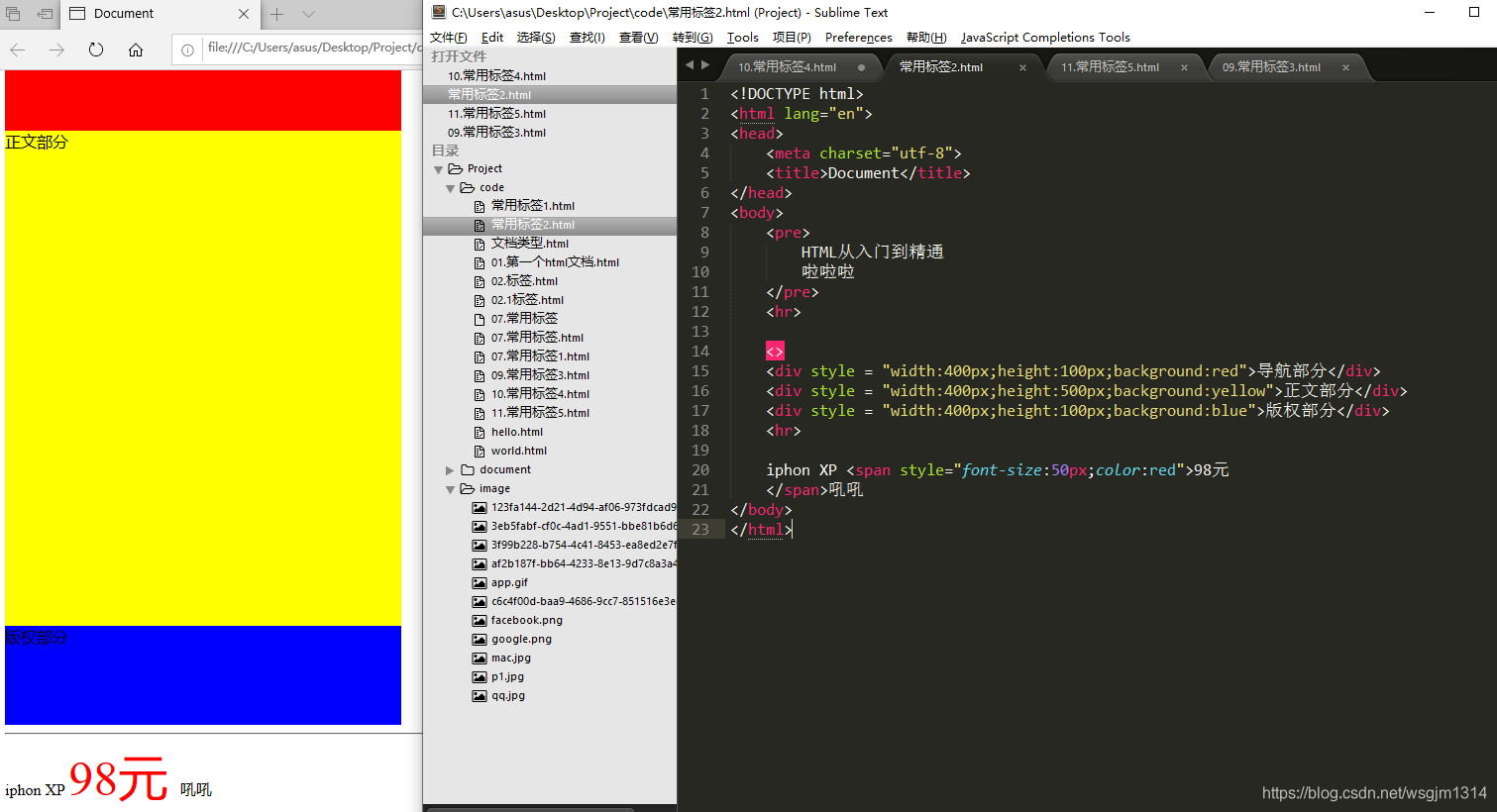Switch to 09.常用标签3.html editor tab

click(x=1271, y=67)
